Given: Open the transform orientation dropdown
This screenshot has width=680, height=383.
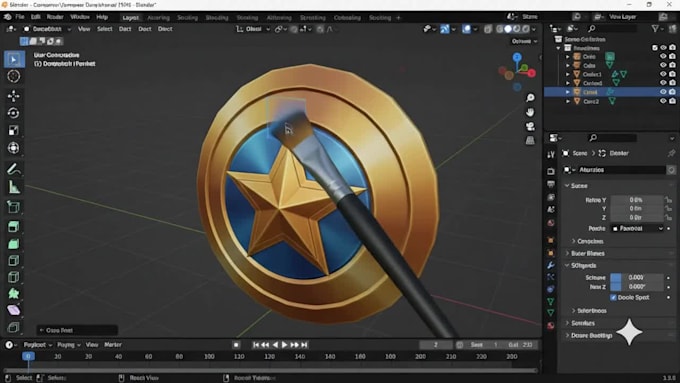Looking at the screenshot, I should pyautogui.click(x=253, y=29).
